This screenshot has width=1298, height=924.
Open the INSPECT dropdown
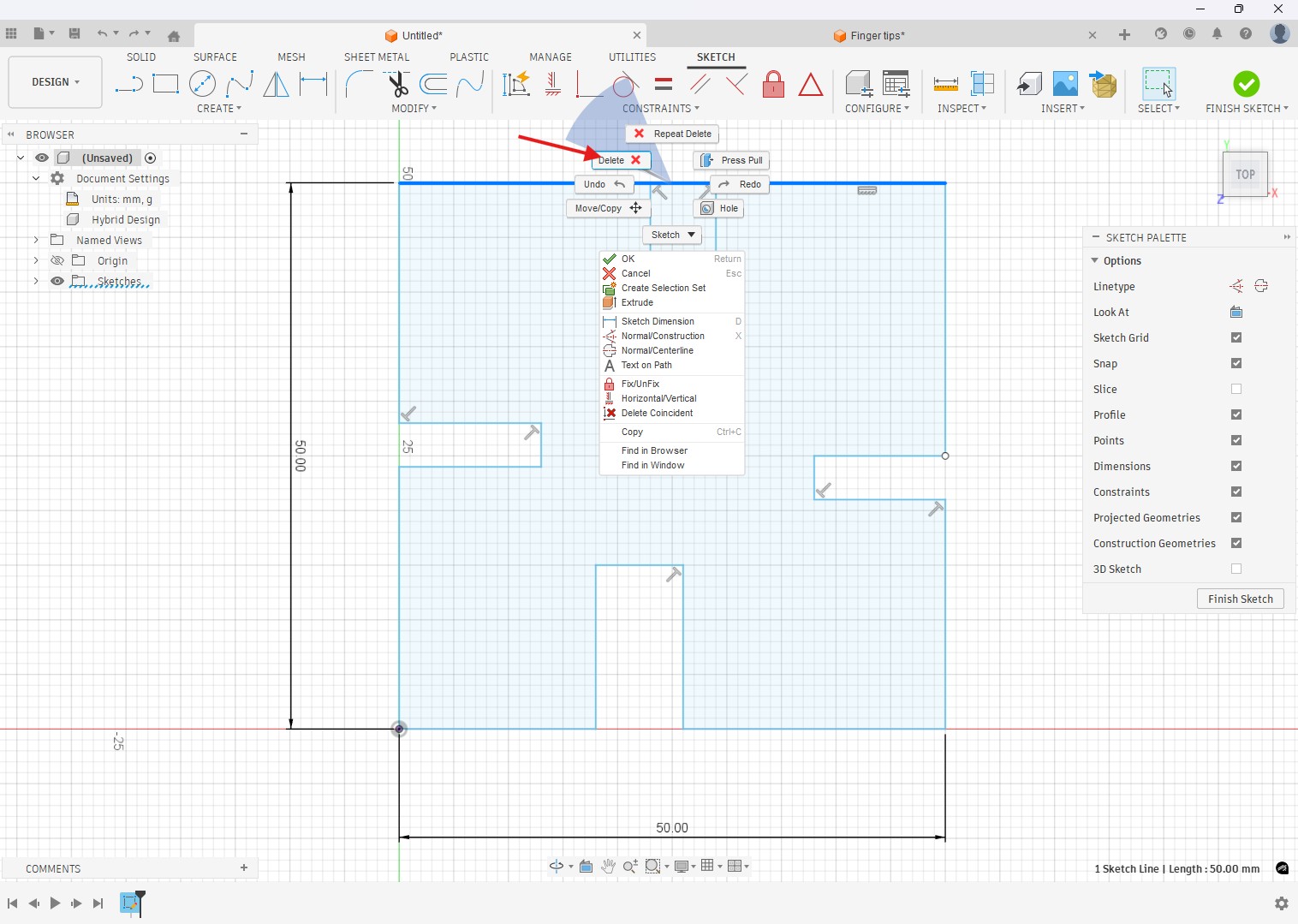point(962,109)
